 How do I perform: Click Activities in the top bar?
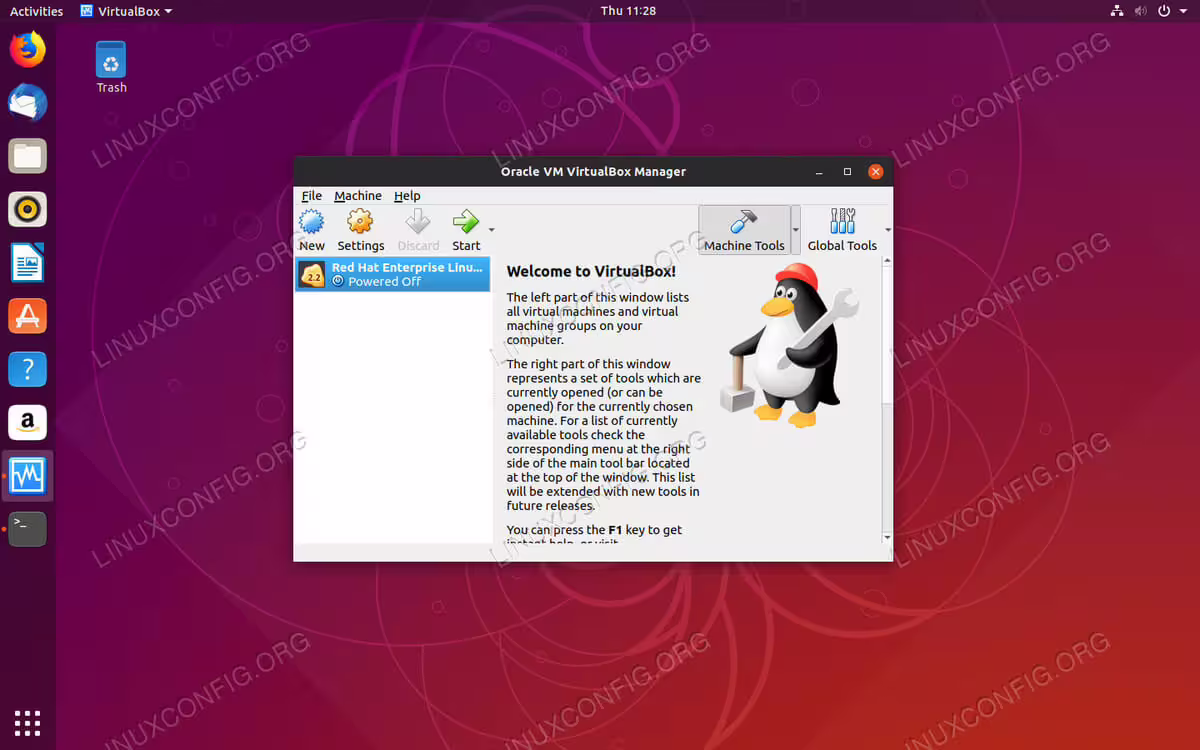pos(36,11)
